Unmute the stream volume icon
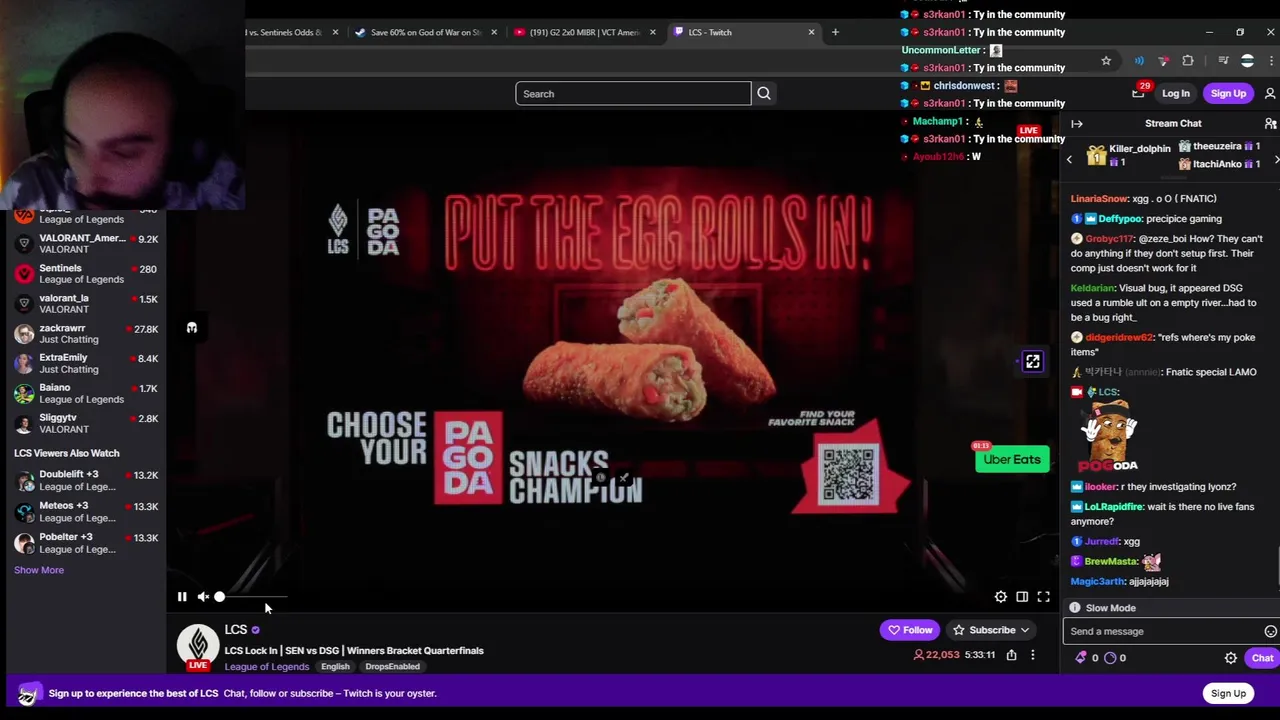 pos(203,597)
